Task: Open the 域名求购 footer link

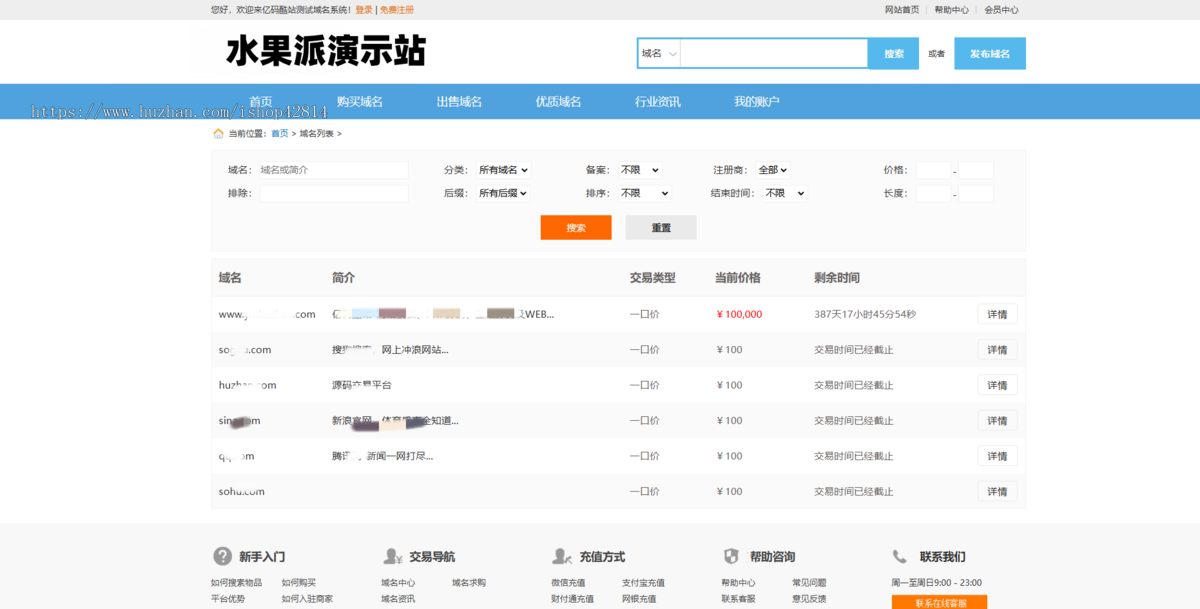Action: pyautogui.click(x=469, y=582)
